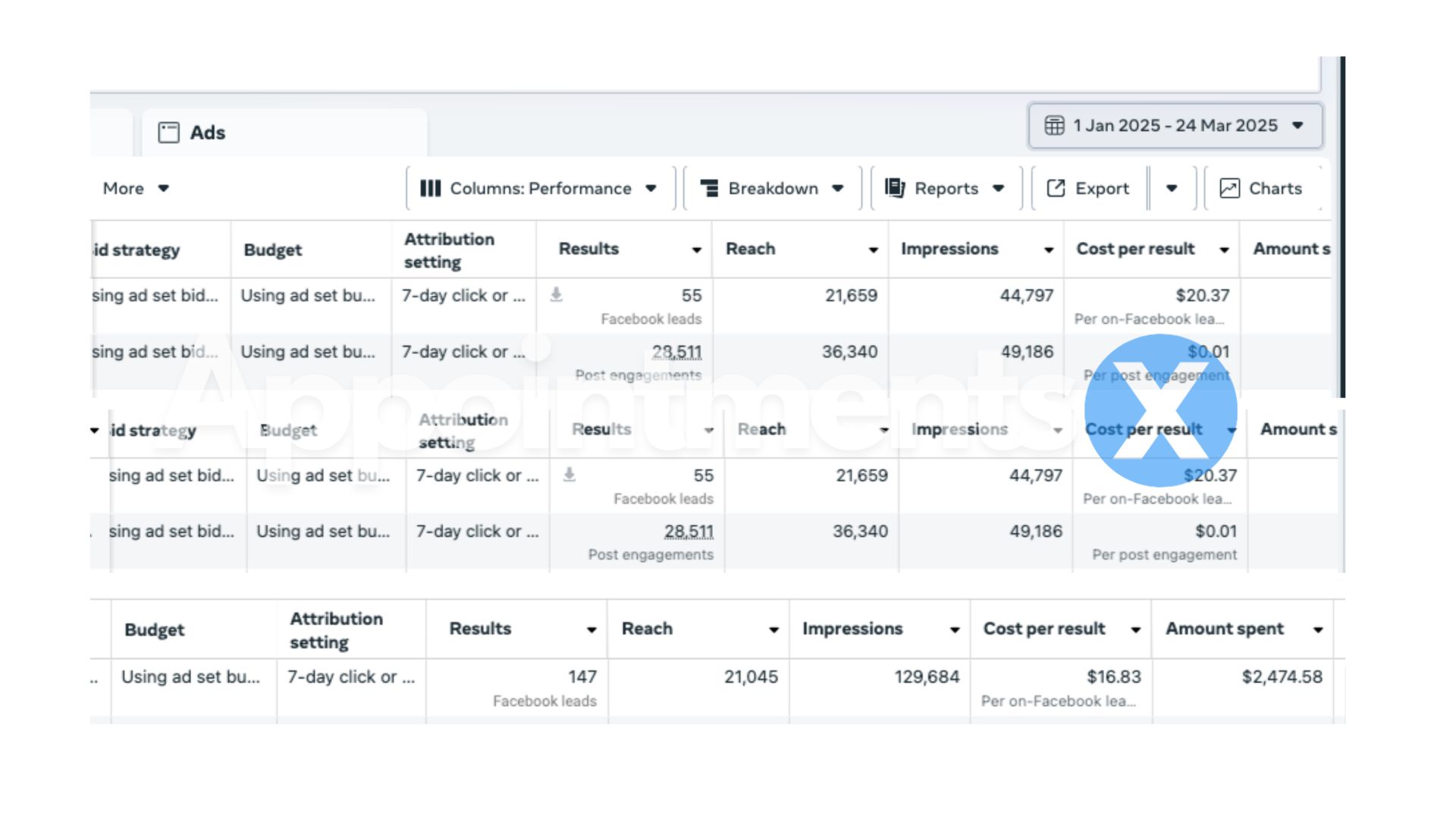Image resolution: width=1456 pixels, height=819 pixels.
Task: Click the calendar icon in the date range selector
Action: click(x=1055, y=125)
